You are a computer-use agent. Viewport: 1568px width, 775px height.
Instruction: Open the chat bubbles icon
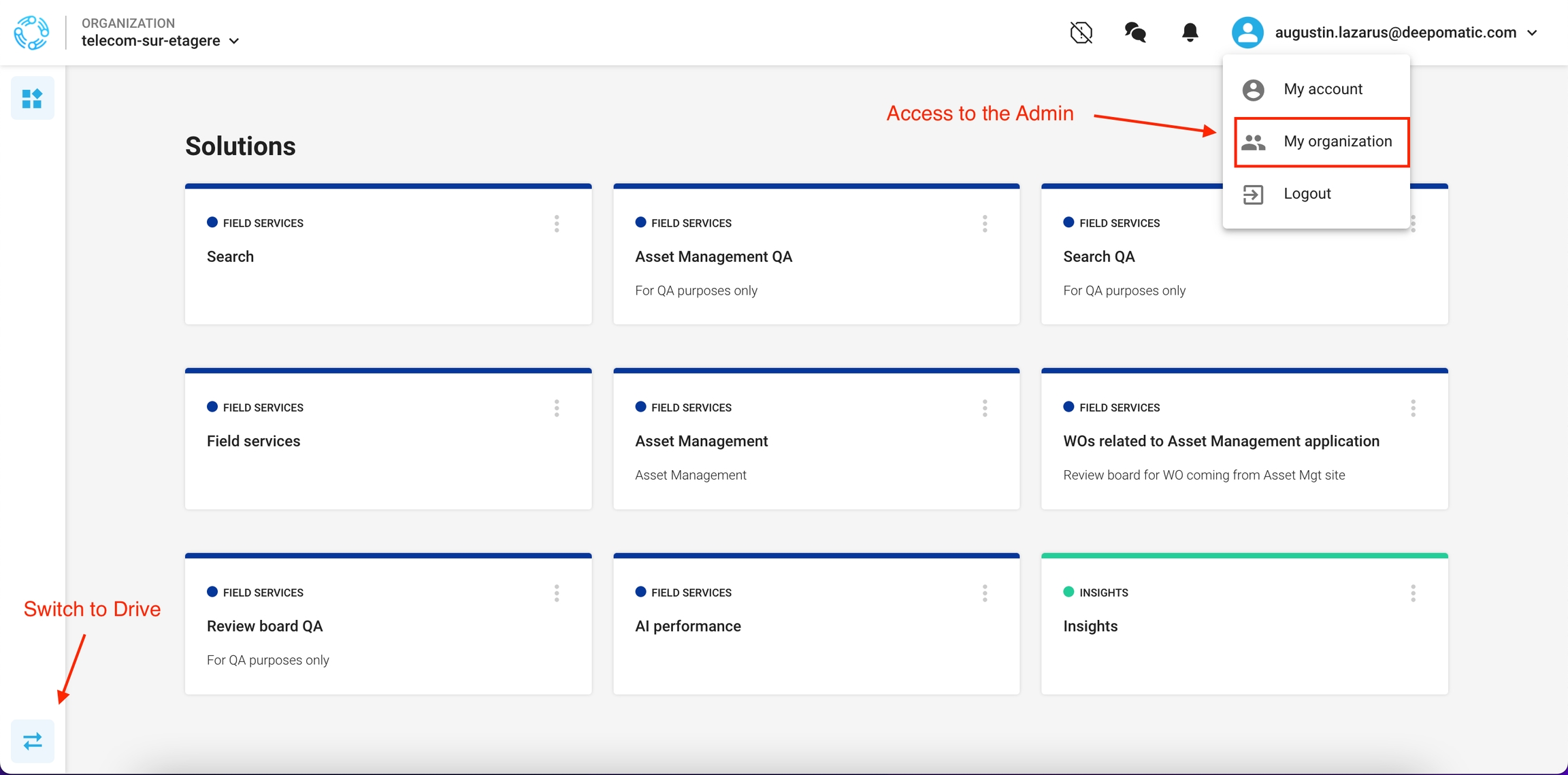click(x=1135, y=33)
